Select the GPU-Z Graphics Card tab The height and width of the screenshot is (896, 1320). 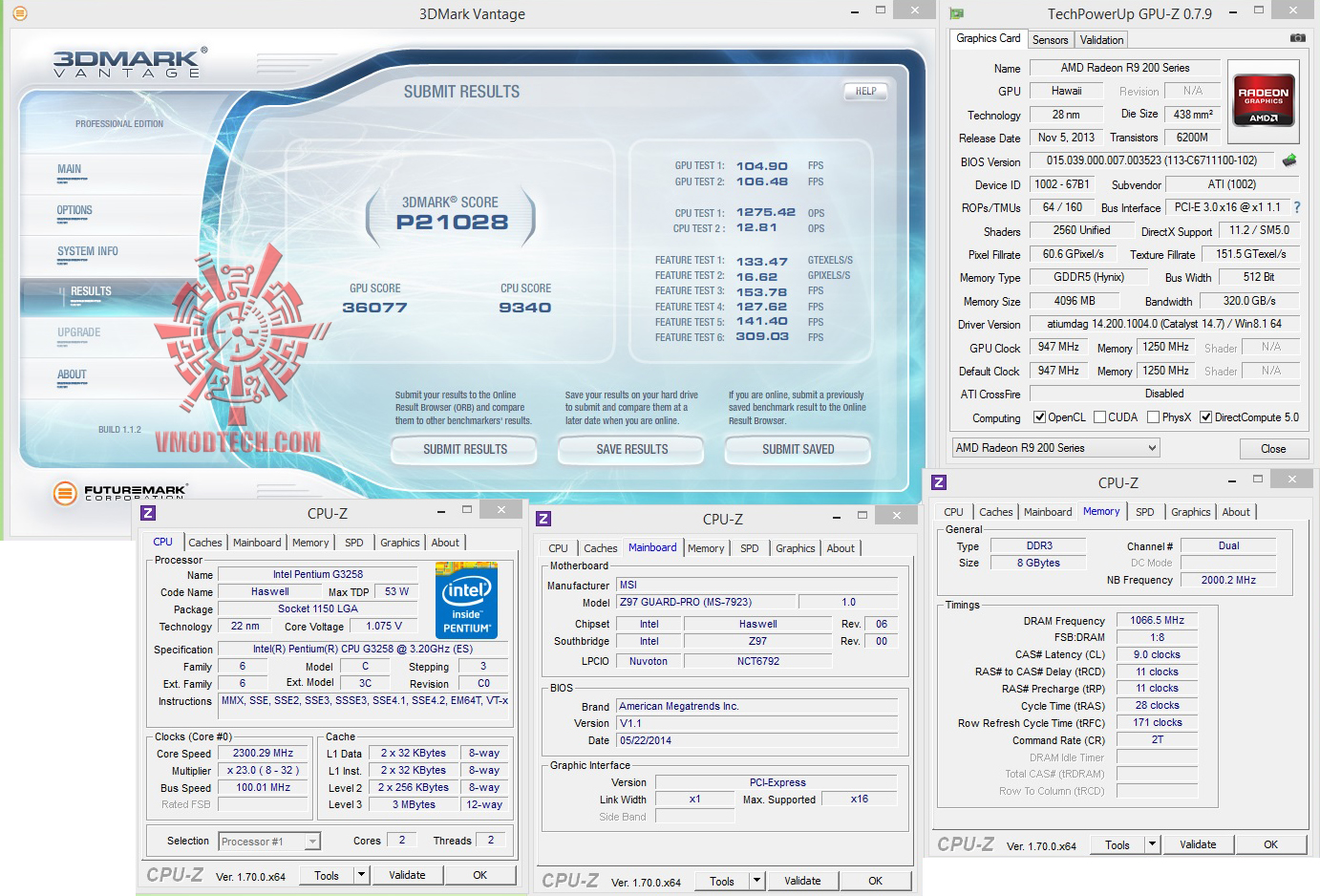coord(989,38)
